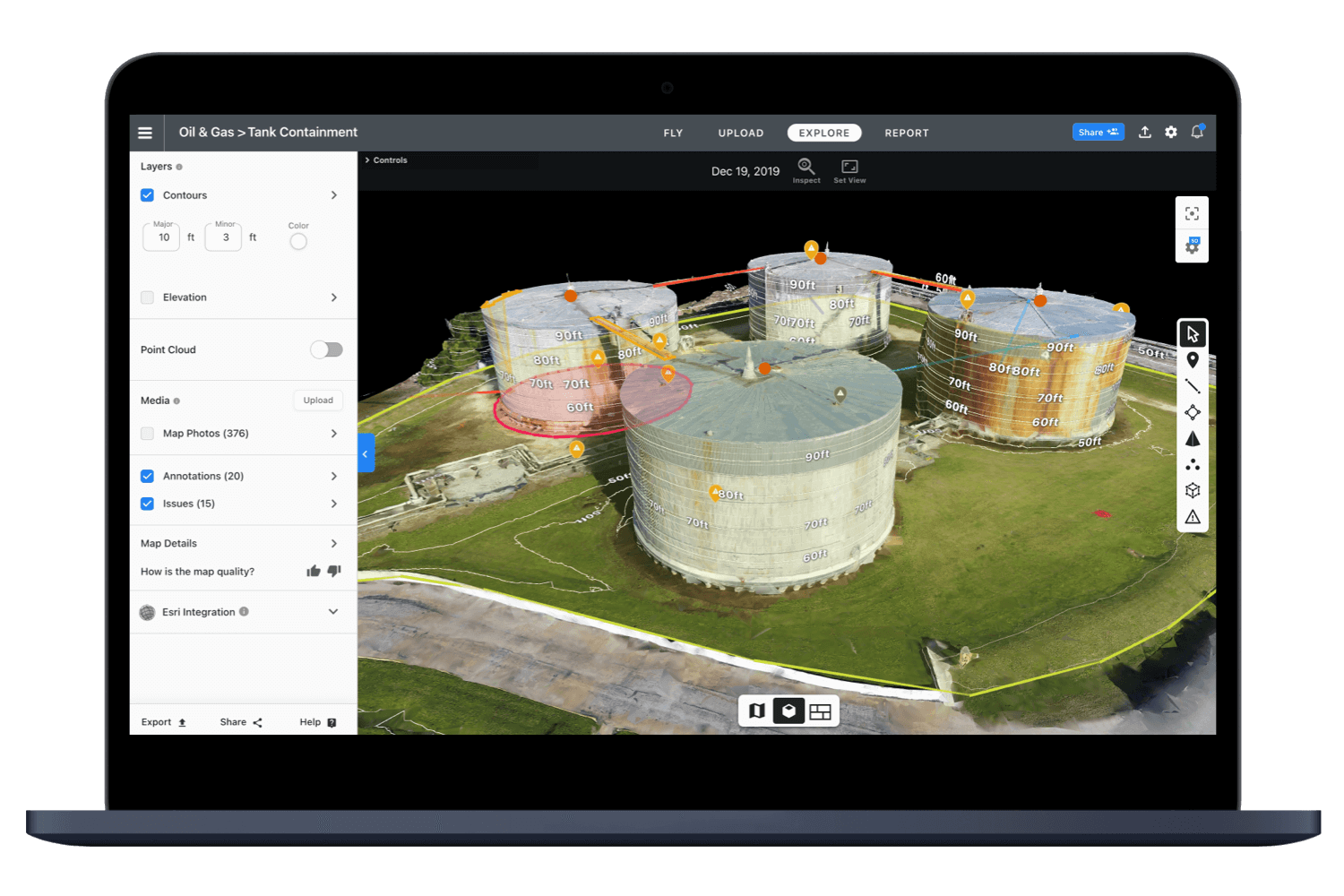Open the hamburger menu
Image resolution: width=1344 pixels, height=896 pixels.
coord(145,132)
